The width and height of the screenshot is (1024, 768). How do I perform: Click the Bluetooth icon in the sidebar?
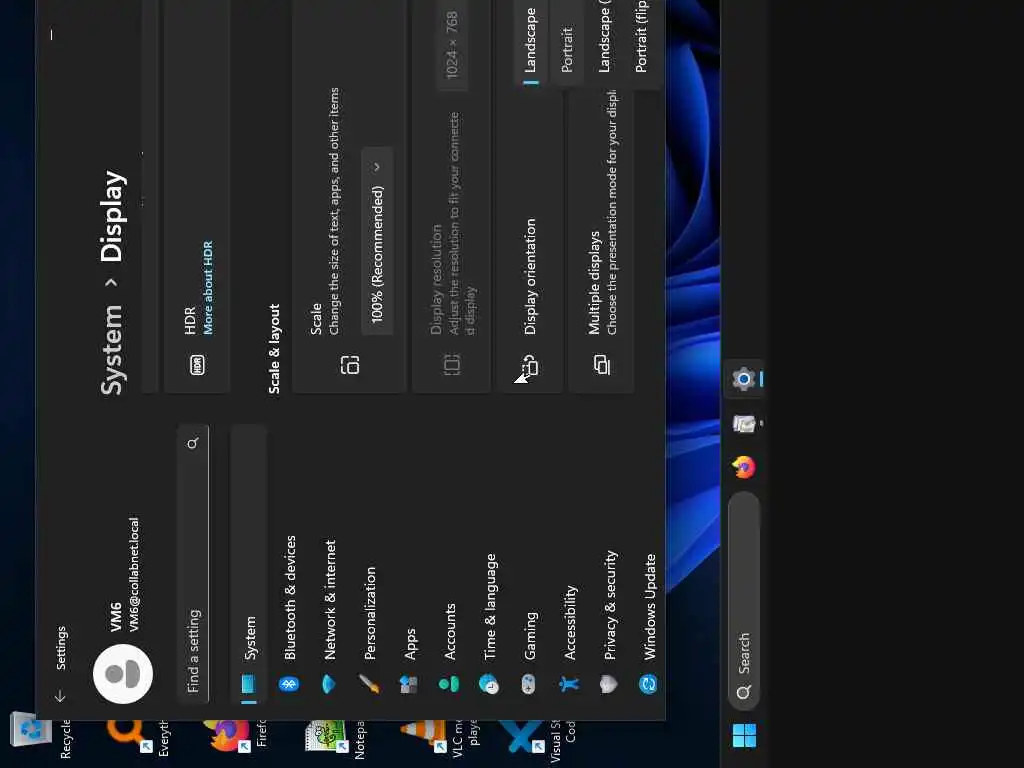289,684
